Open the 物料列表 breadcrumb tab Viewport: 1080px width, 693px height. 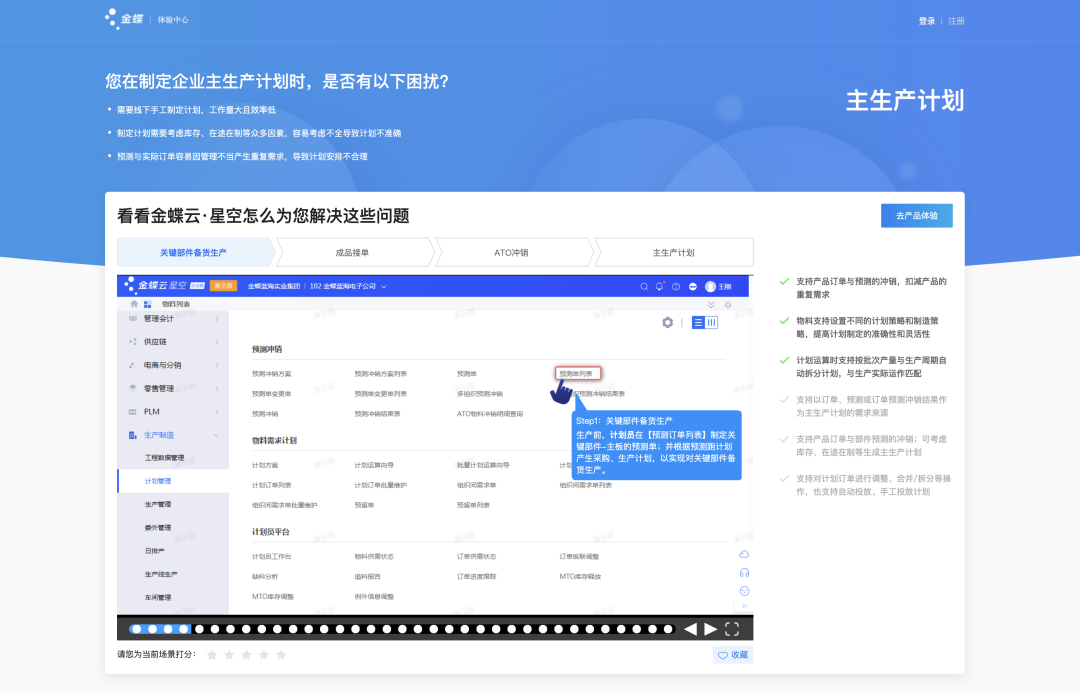(x=176, y=304)
